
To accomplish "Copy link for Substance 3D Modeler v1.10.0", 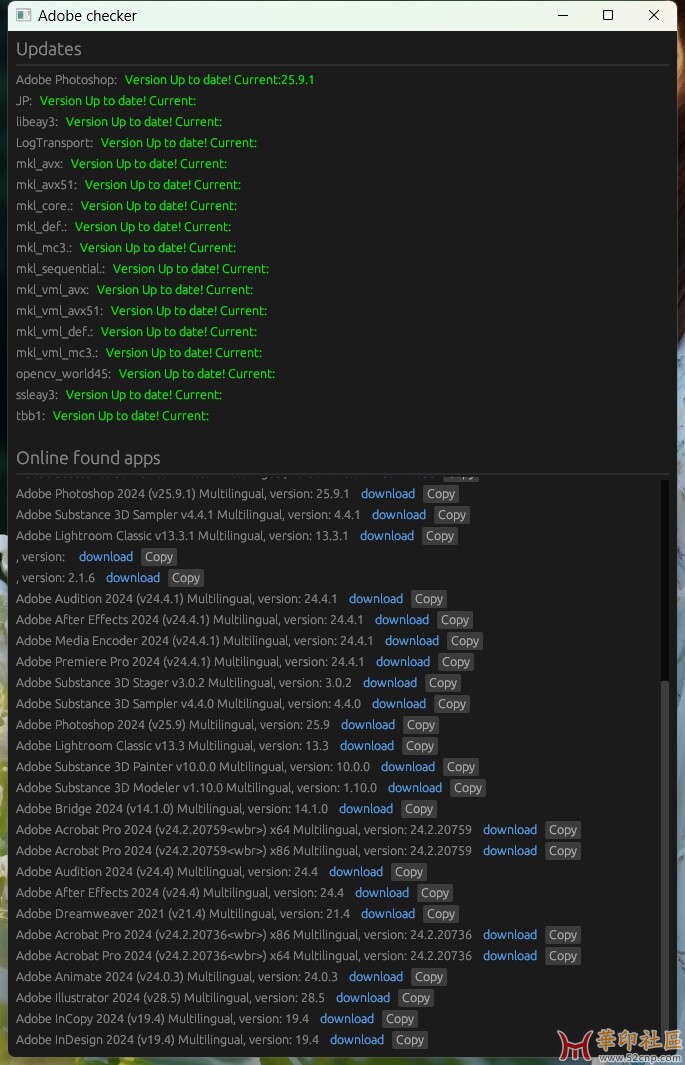I will pyautogui.click(x=468, y=789).
